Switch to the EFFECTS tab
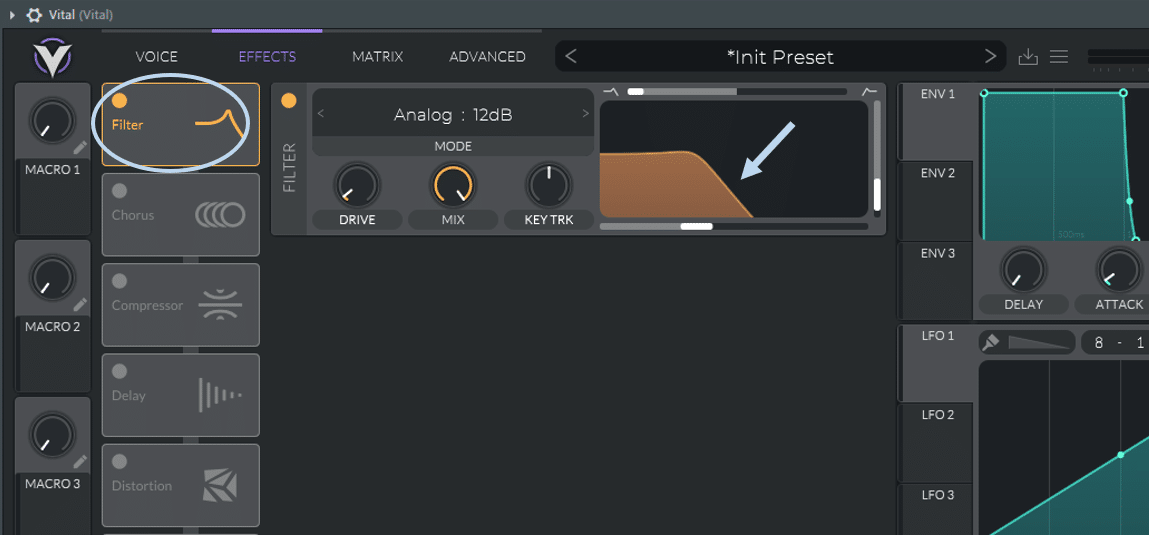 point(267,56)
